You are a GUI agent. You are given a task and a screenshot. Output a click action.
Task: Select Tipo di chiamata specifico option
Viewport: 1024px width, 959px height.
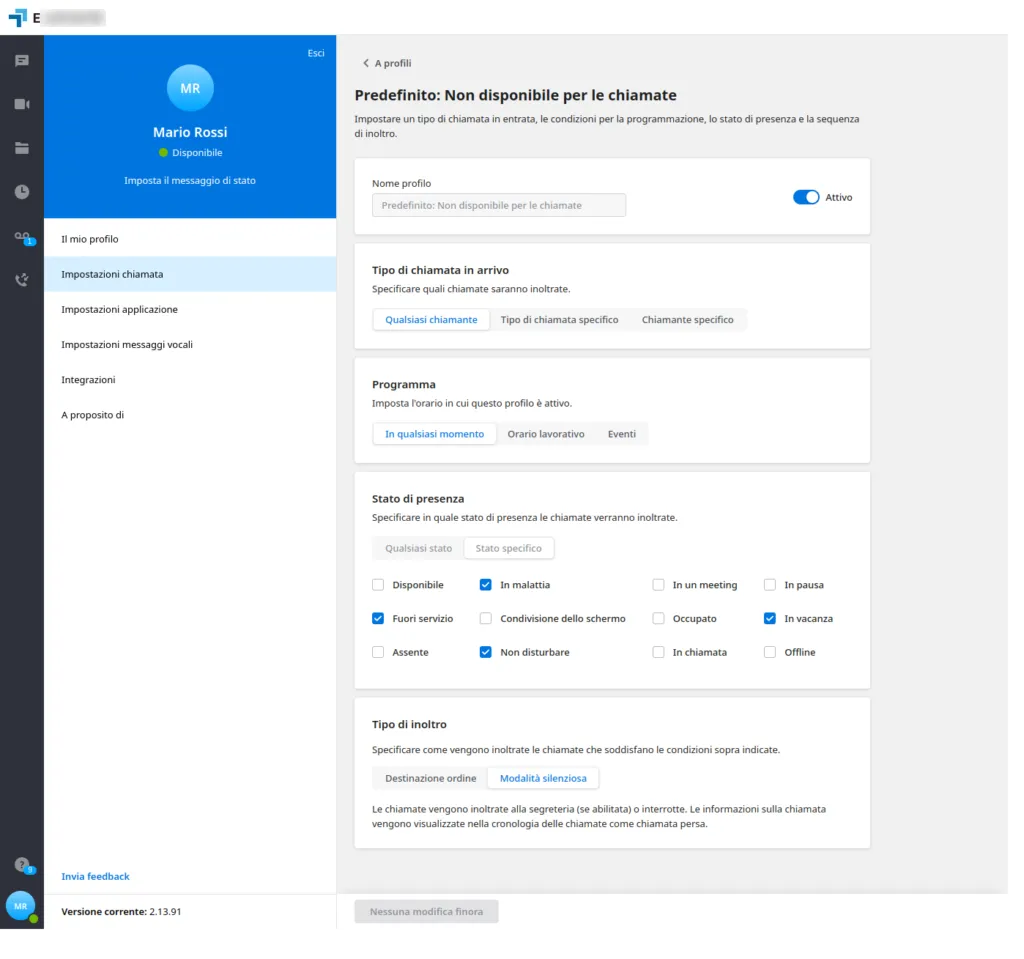[x=559, y=320]
